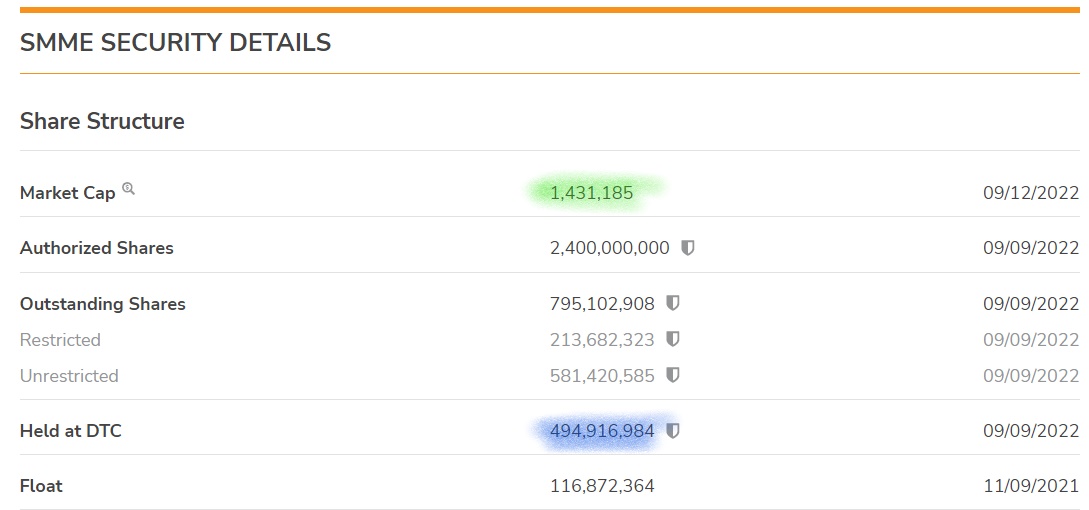
Task: Click the shield icon beside Restricted shares value
Action: coord(672,339)
